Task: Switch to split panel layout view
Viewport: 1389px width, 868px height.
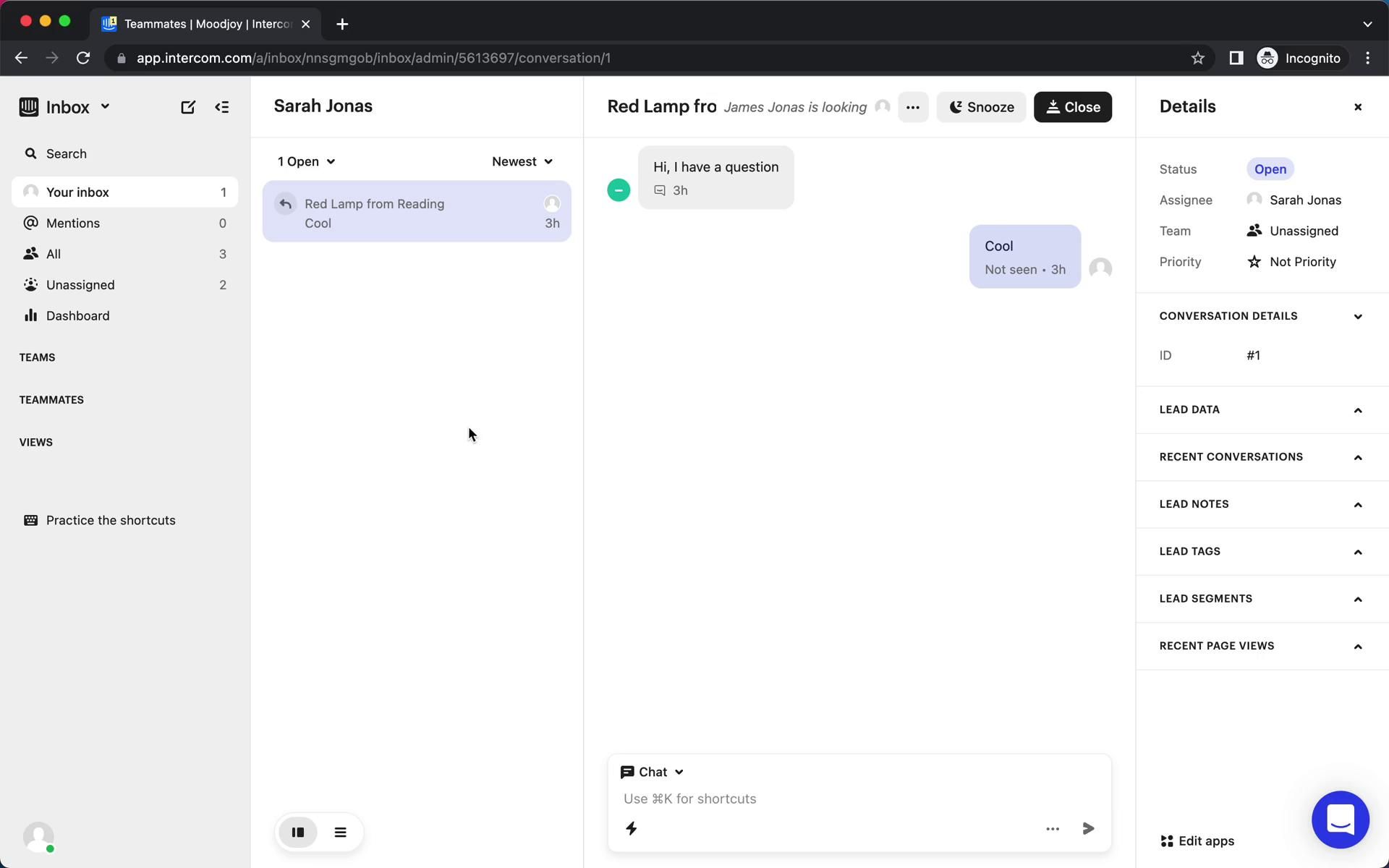Action: [x=298, y=832]
